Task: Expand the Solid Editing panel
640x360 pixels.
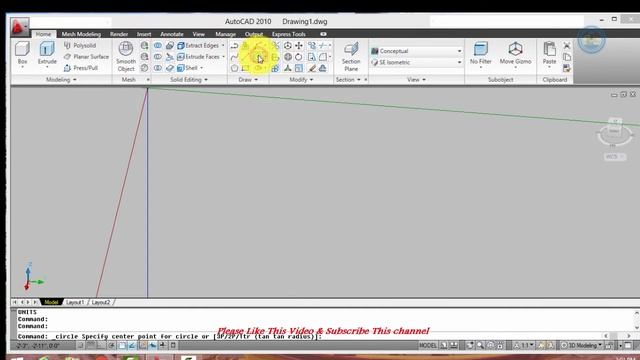Action: [189, 80]
